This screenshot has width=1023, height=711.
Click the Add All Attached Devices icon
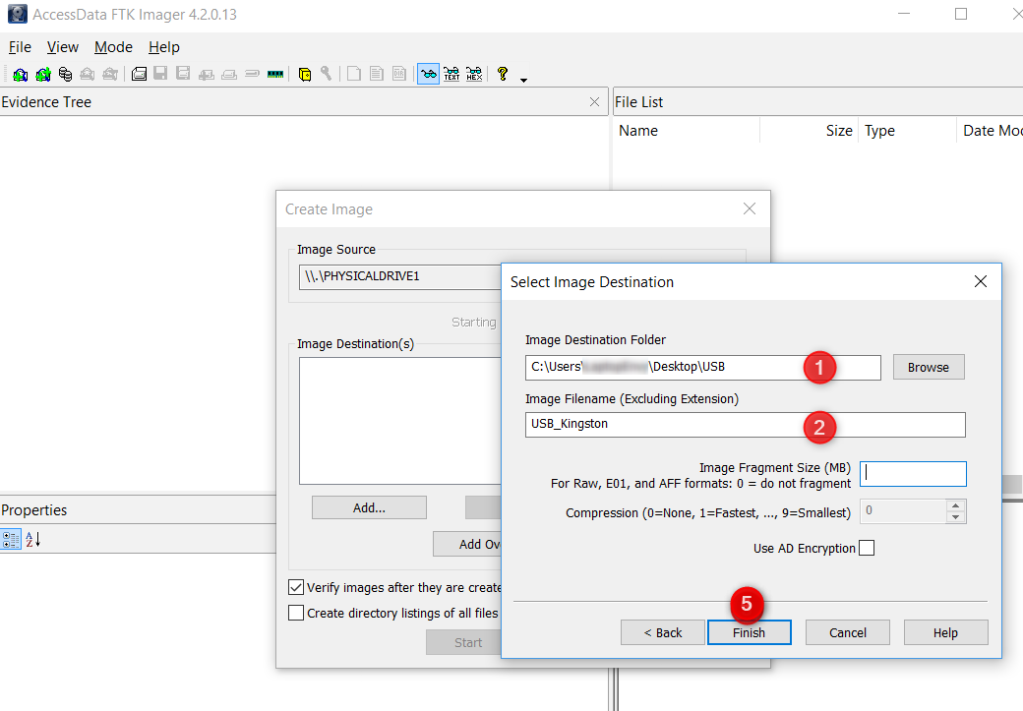click(x=42, y=74)
